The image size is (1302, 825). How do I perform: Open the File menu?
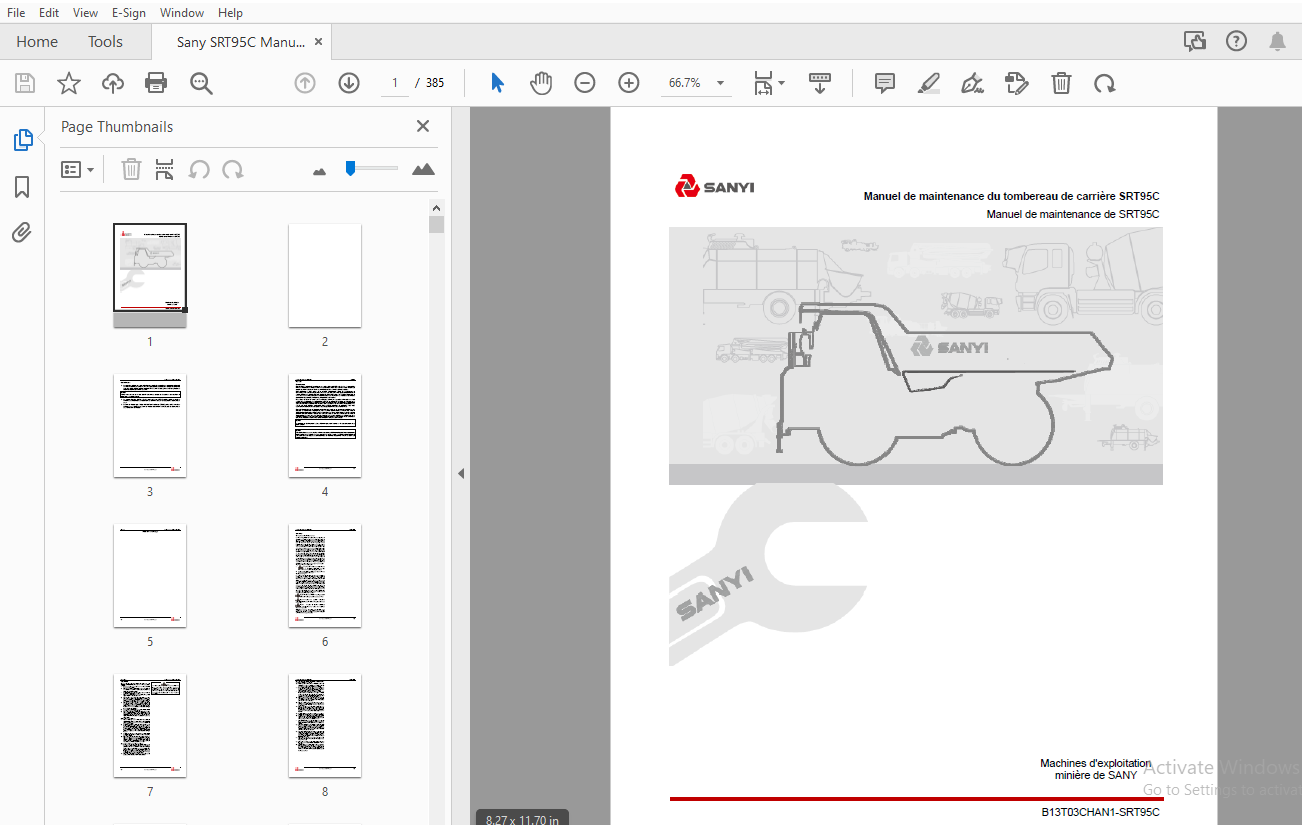pos(16,12)
